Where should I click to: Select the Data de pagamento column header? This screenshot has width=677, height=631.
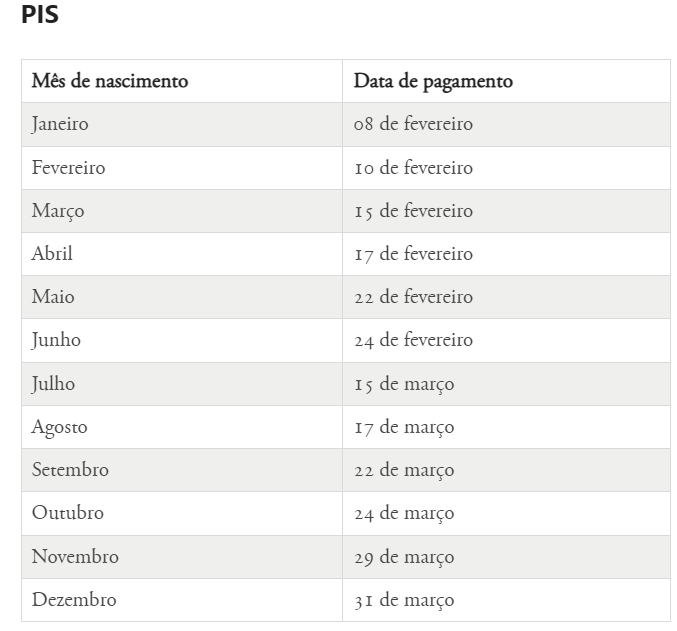[x=506, y=81]
